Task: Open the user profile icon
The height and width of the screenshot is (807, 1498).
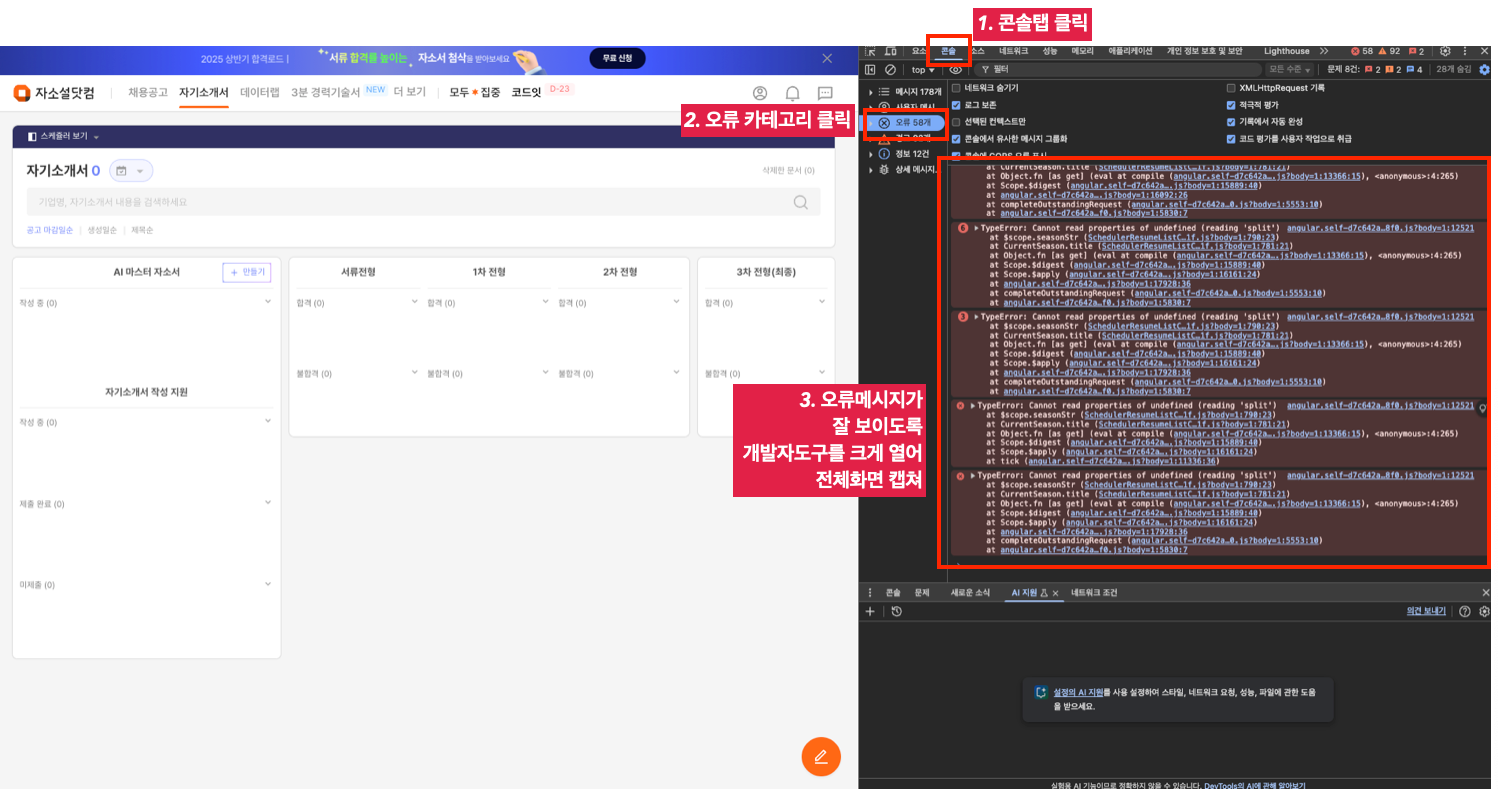Action: (760, 93)
